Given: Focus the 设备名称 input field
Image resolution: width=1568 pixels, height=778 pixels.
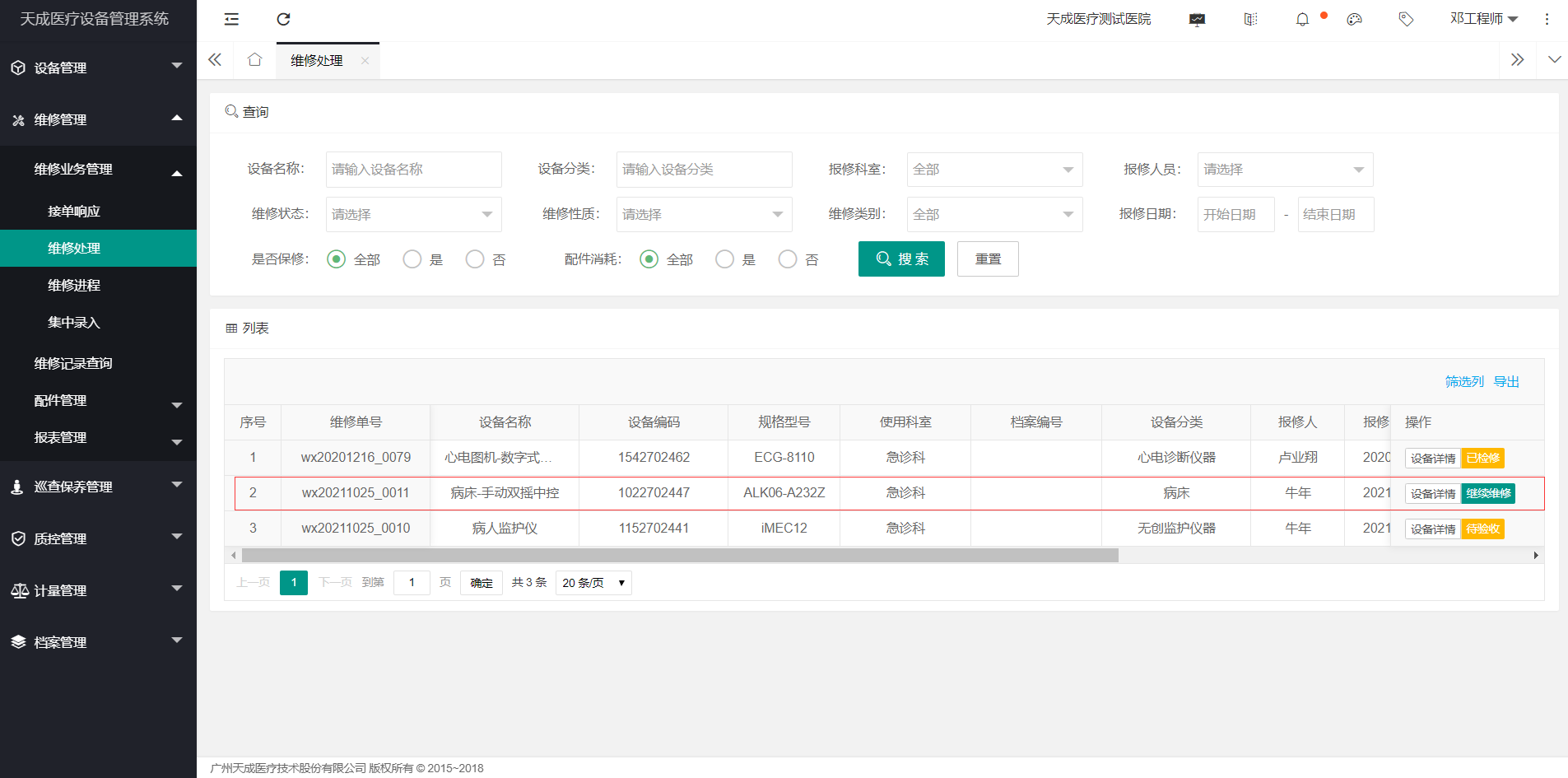Looking at the screenshot, I should 413,170.
